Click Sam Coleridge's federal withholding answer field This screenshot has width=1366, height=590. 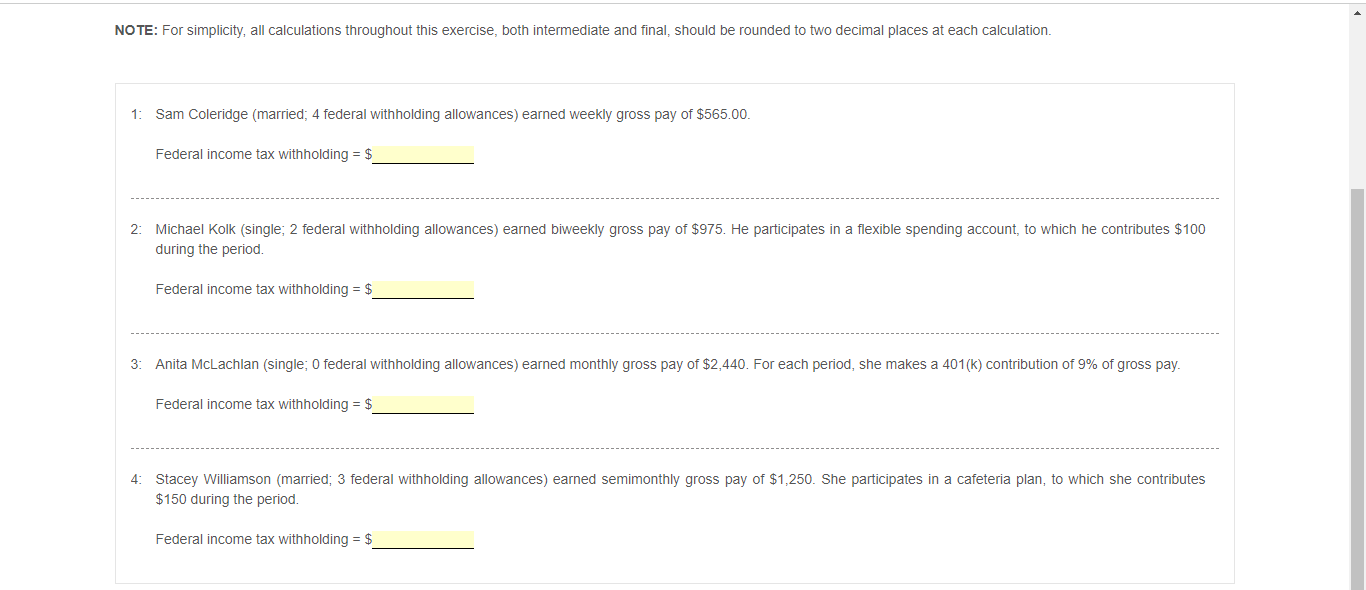point(423,155)
